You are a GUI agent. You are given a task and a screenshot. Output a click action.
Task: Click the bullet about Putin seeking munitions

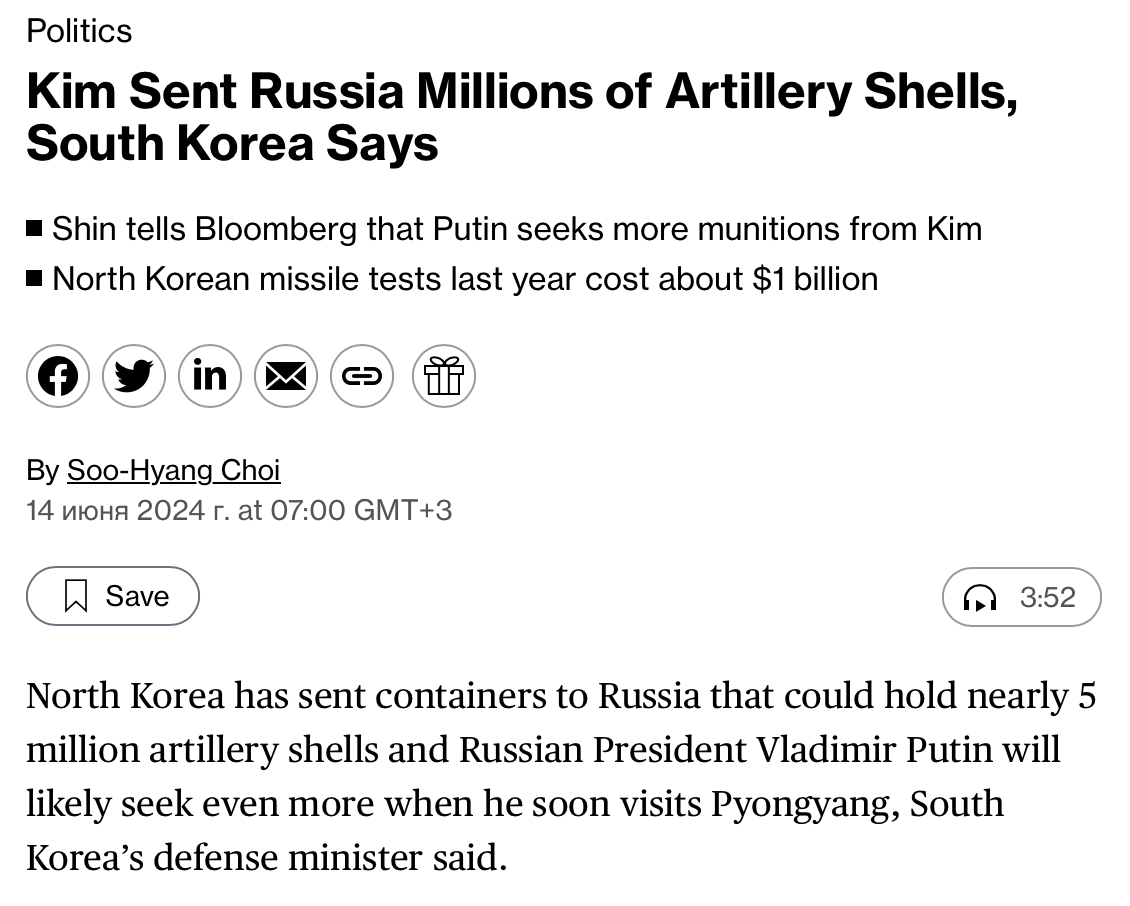[x=517, y=229]
